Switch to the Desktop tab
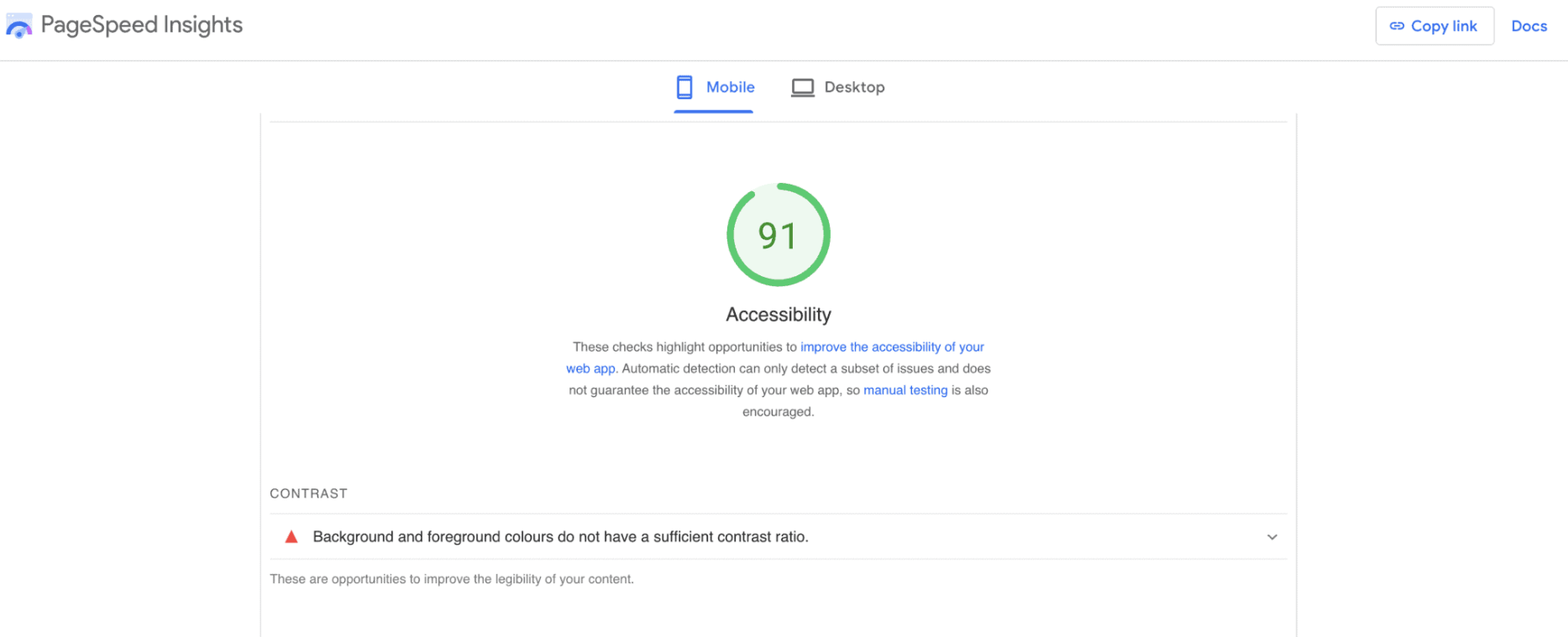This screenshot has height=637, width=1568. (x=837, y=87)
